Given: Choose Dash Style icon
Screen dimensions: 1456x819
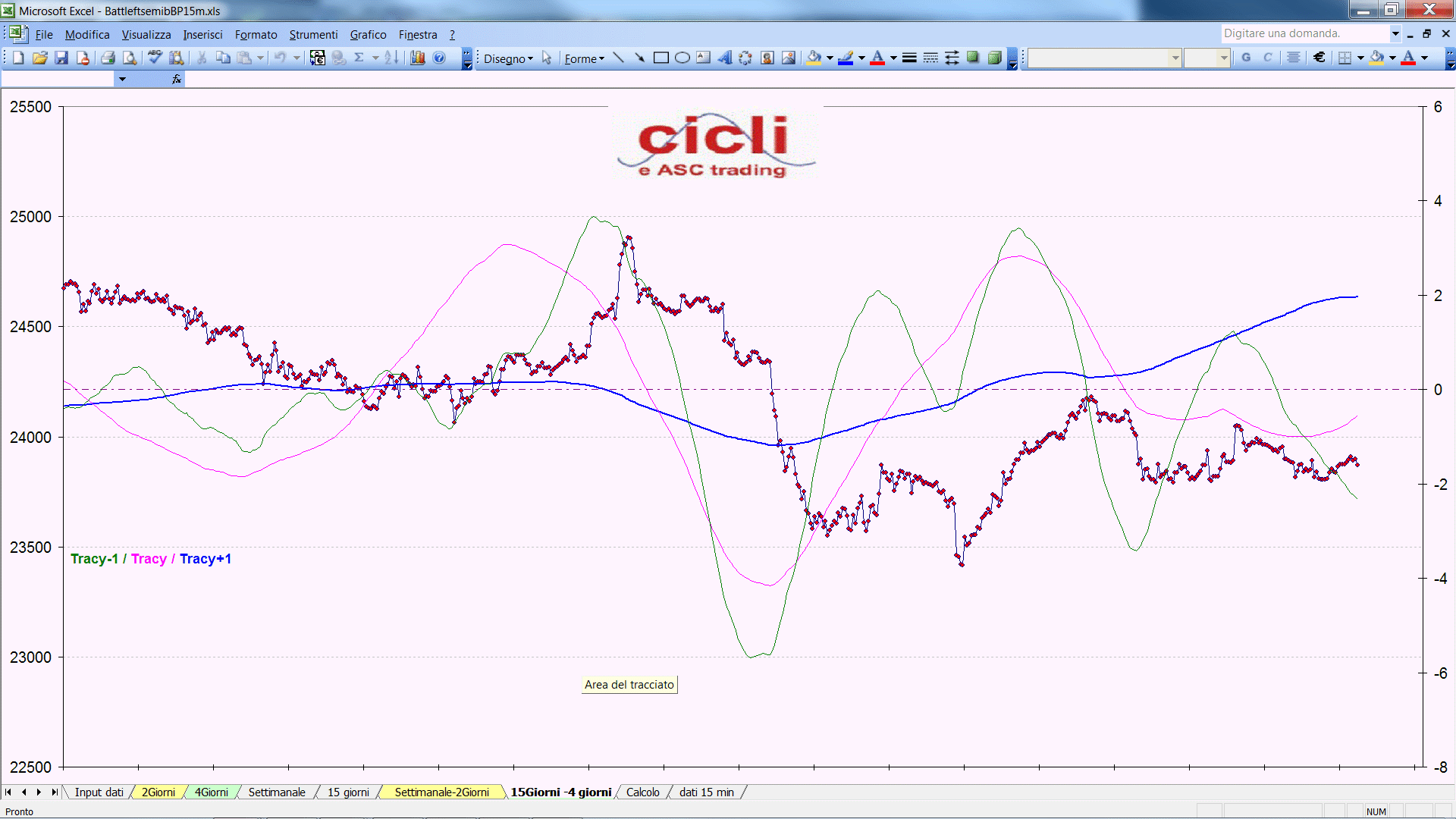Looking at the screenshot, I should click(x=930, y=58).
